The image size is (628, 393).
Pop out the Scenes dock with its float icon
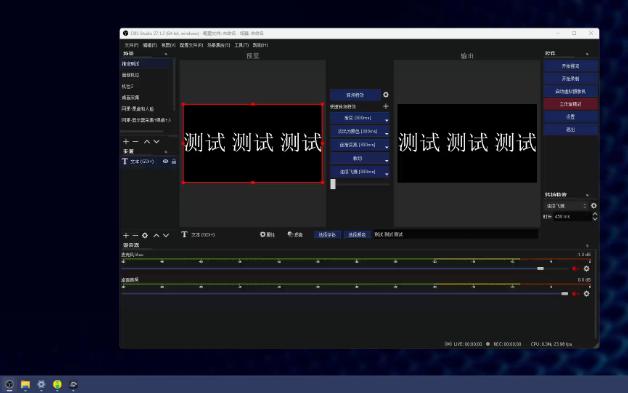coord(166,54)
